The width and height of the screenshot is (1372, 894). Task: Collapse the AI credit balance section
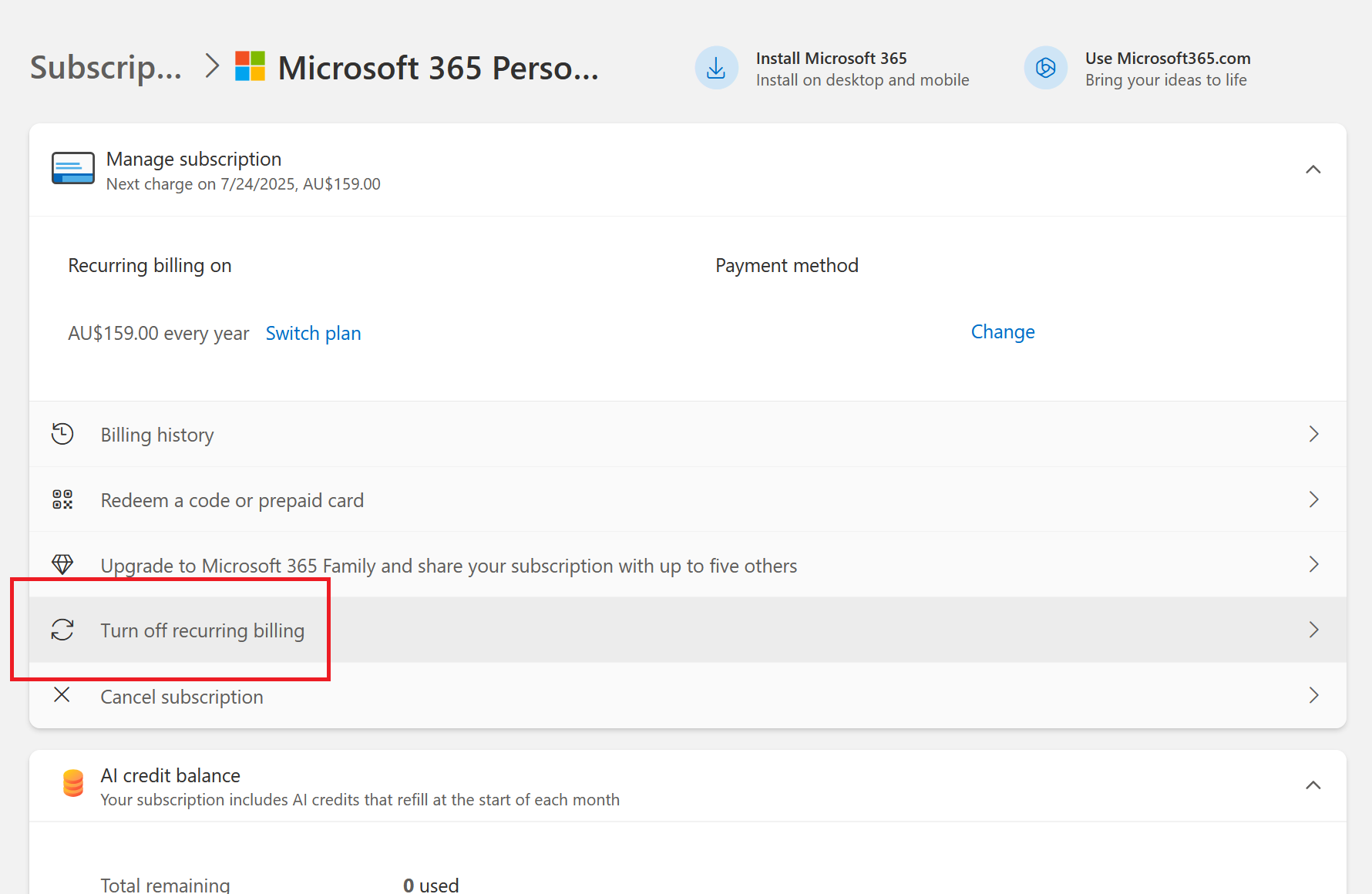[1313, 785]
